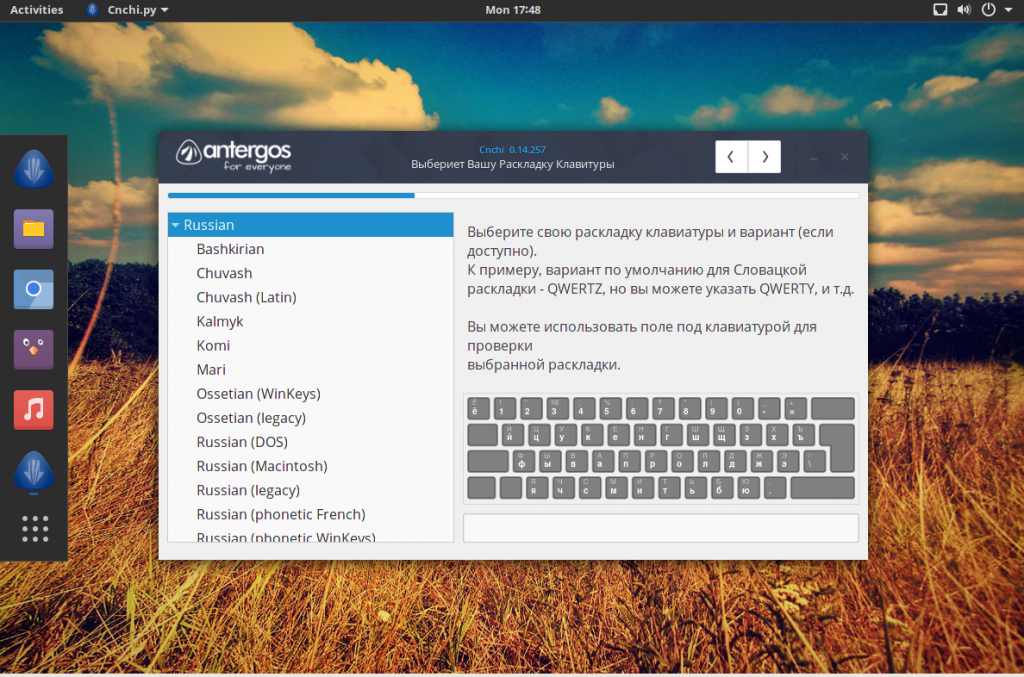Viewport: 1024px width, 677px height.
Task: Click the volume icon in top bar
Action: click(x=964, y=10)
